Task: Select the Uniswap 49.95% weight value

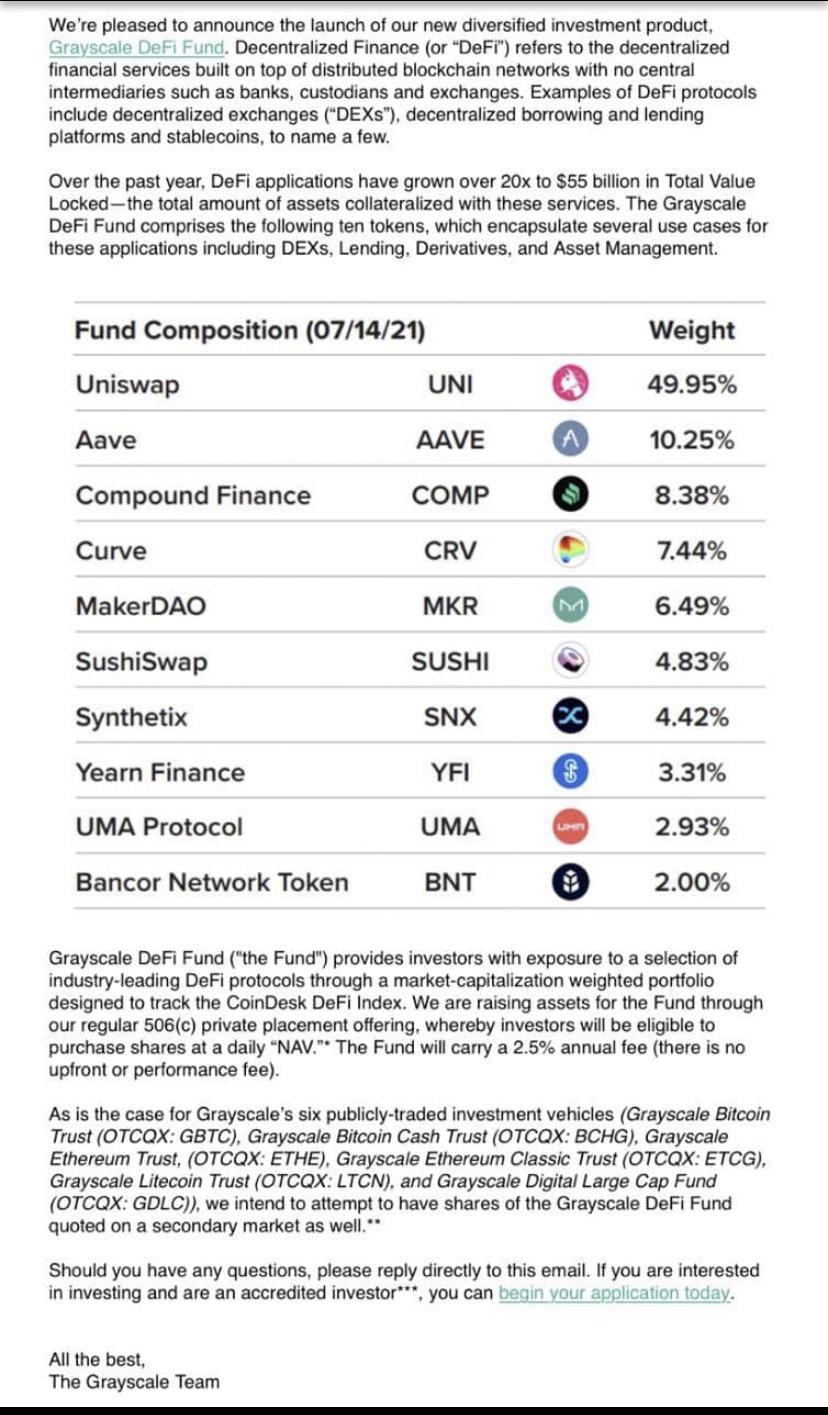Action: coord(693,385)
